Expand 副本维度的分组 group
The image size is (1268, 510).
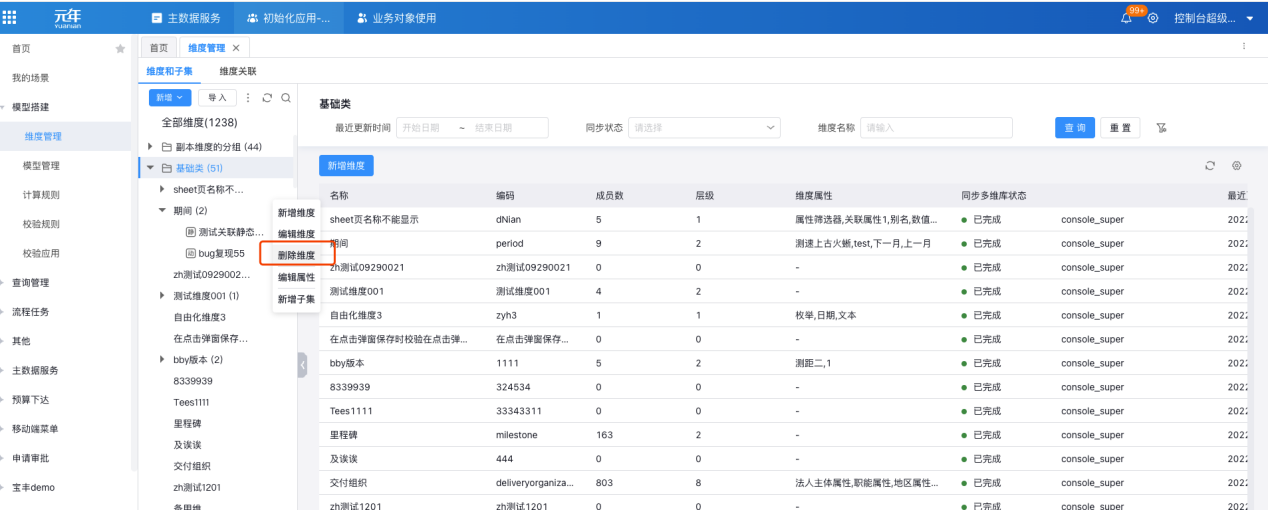[x=151, y=147]
